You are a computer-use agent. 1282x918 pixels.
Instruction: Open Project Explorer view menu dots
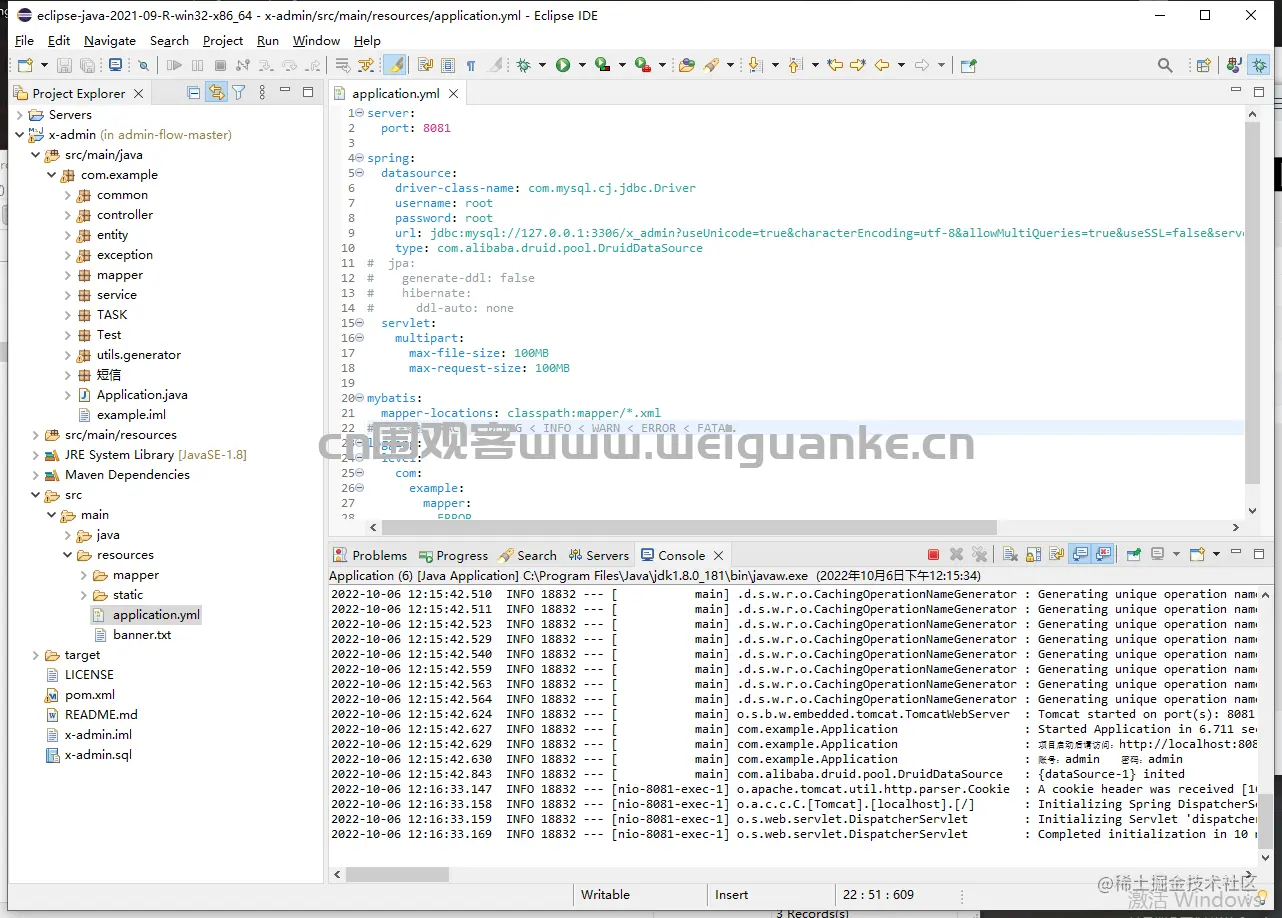(262, 93)
